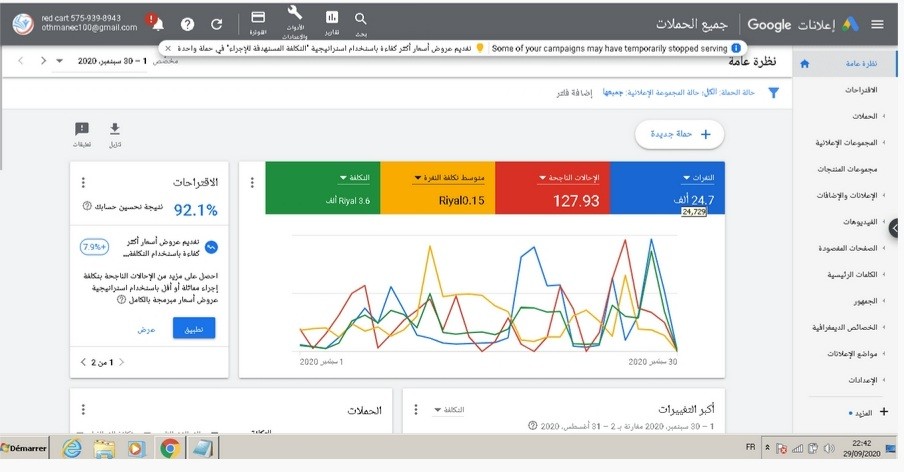Open الصفحات المقصودة in the sidebar
The height and width of the screenshot is (472, 904).
coord(848,248)
